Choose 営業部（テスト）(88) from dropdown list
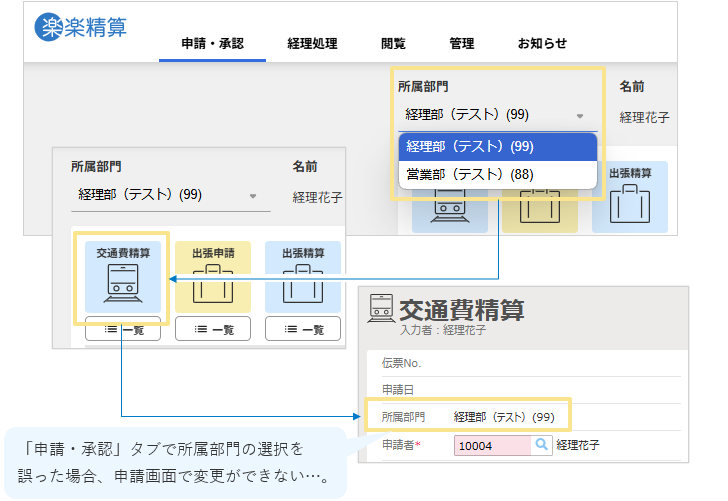Image resolution: width=728 pixels, height=501 pixels. click(x=497, y=175)
